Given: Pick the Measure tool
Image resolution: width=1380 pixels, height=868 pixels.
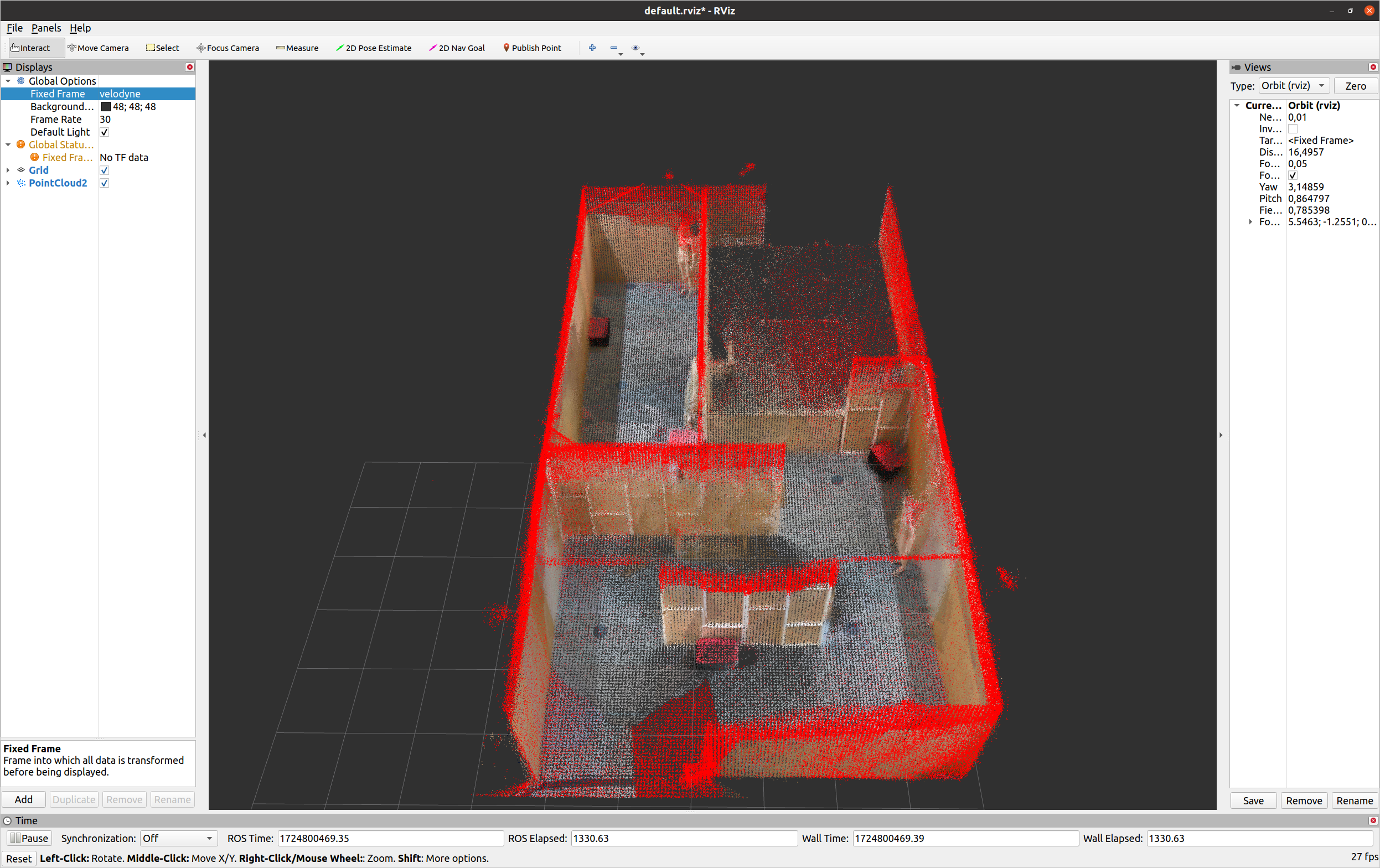Looking at the screenshot, I should tap(297, 48).
